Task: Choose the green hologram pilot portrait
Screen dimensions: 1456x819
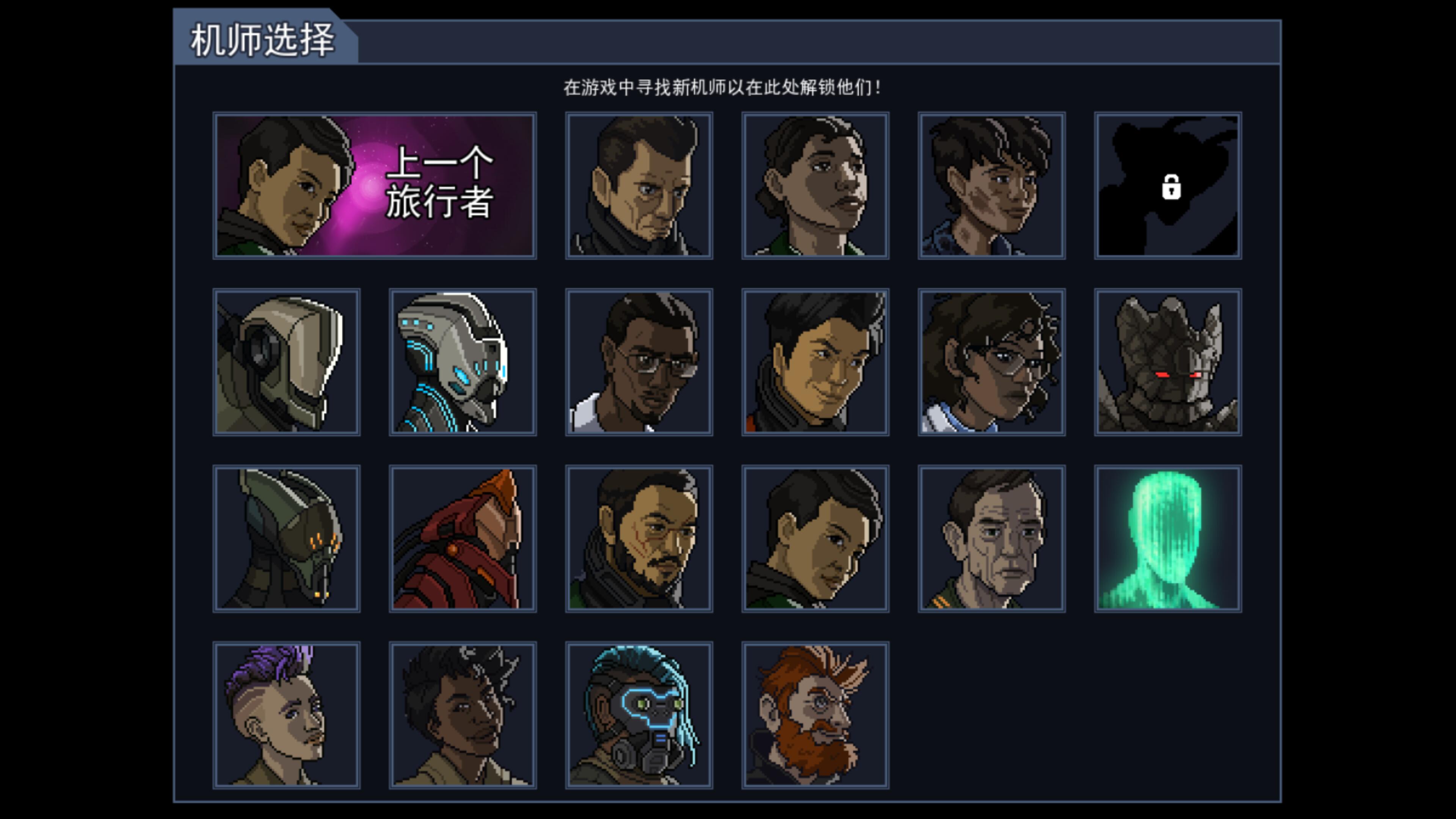Action: [1168, 539]
